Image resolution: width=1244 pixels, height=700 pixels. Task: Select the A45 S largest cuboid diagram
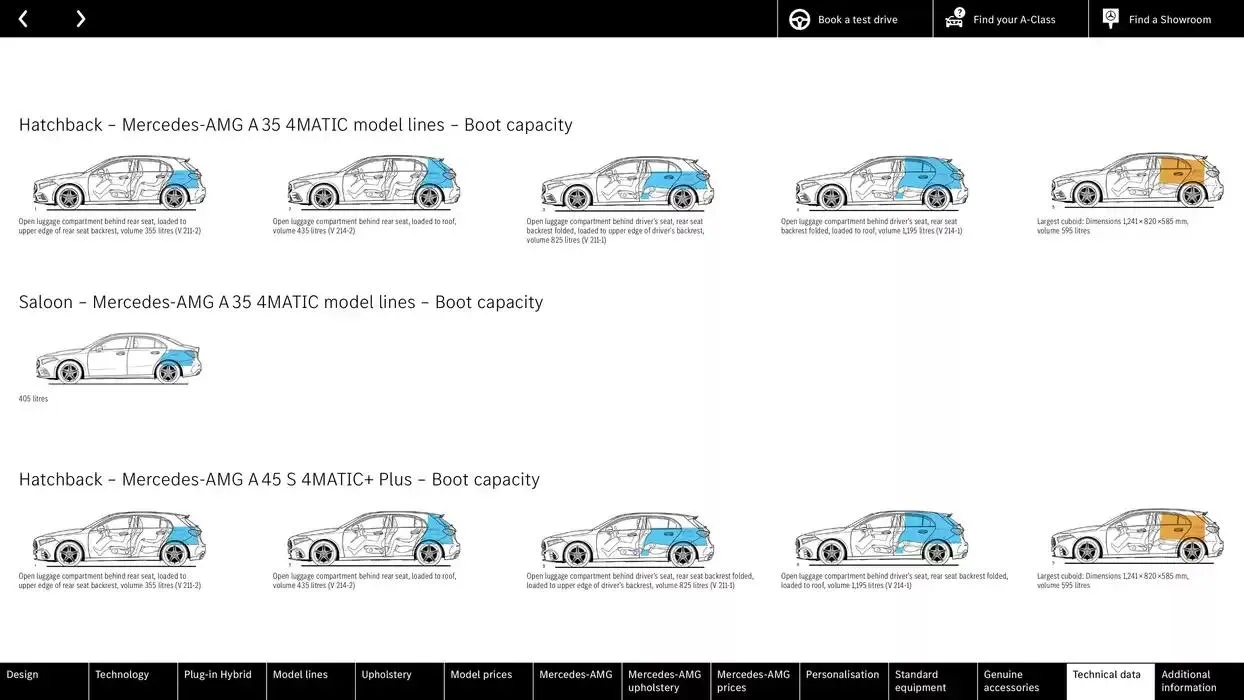[x=1136, y=537]
